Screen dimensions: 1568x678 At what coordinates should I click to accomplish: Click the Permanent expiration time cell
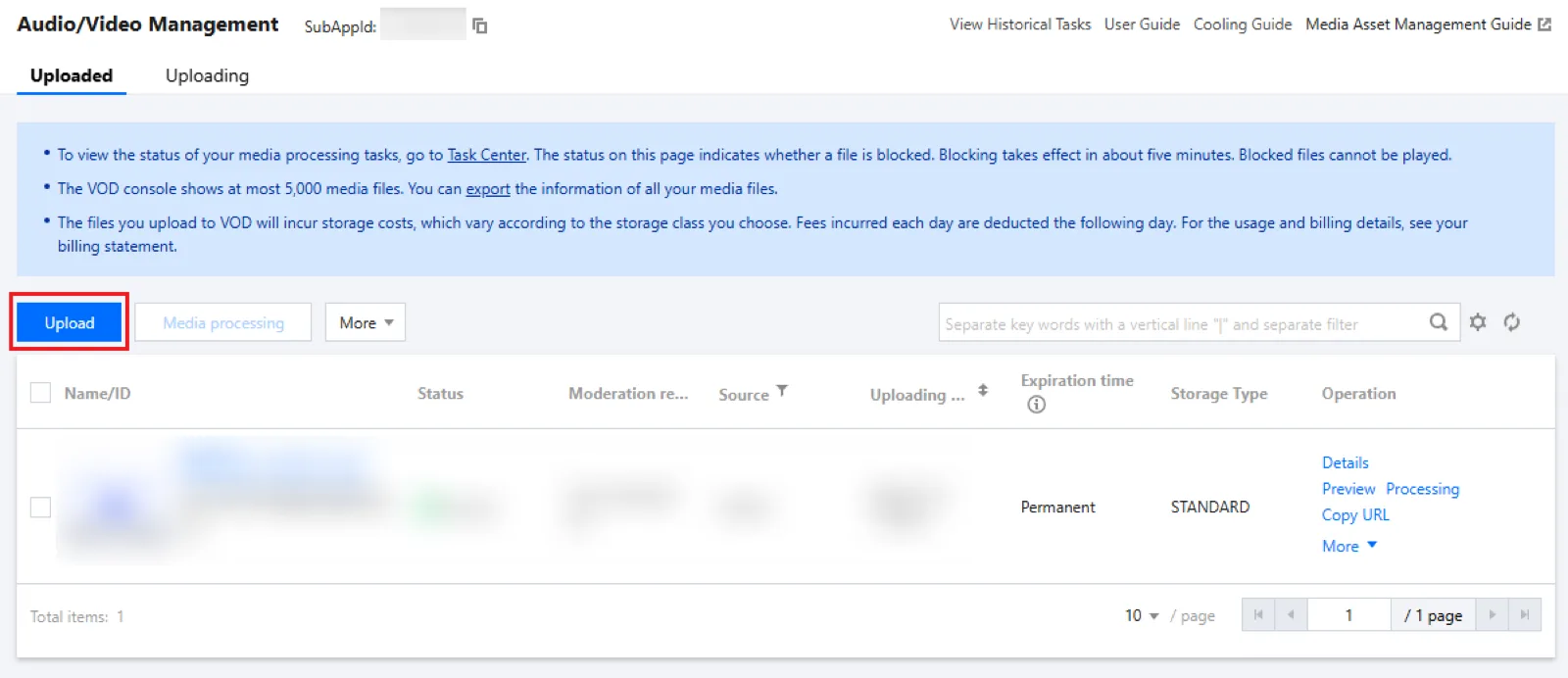click(1058, 507)
